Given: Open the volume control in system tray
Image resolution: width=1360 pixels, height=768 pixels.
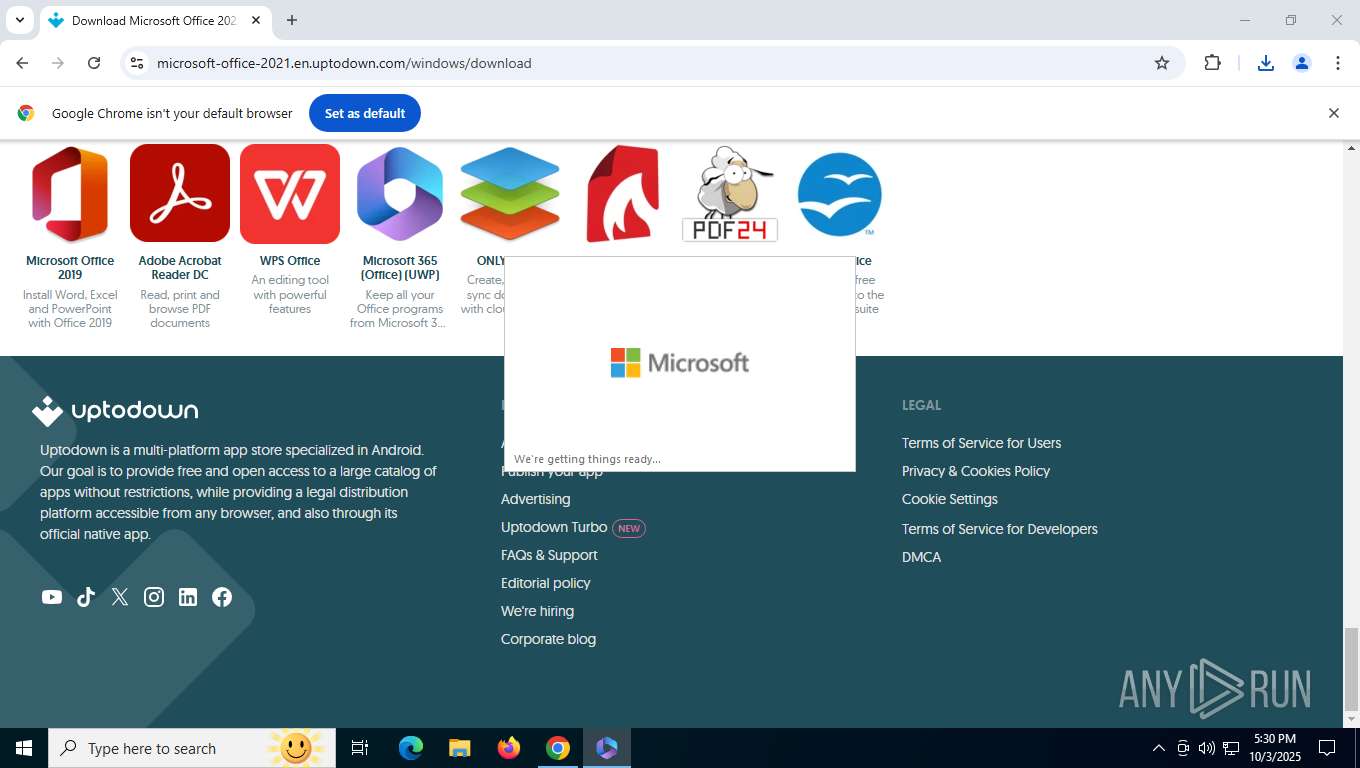Looking at the screenshot, I should coord(1206,748).
